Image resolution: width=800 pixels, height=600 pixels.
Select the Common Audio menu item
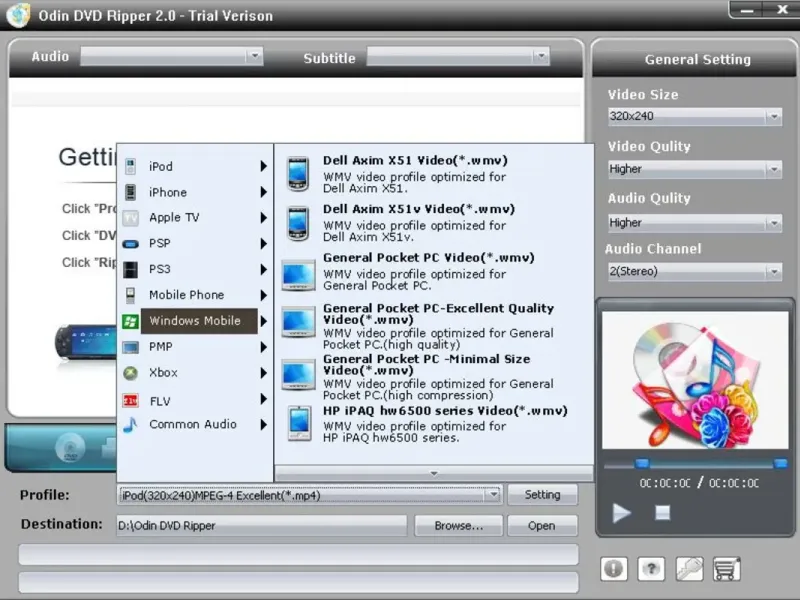195,424
